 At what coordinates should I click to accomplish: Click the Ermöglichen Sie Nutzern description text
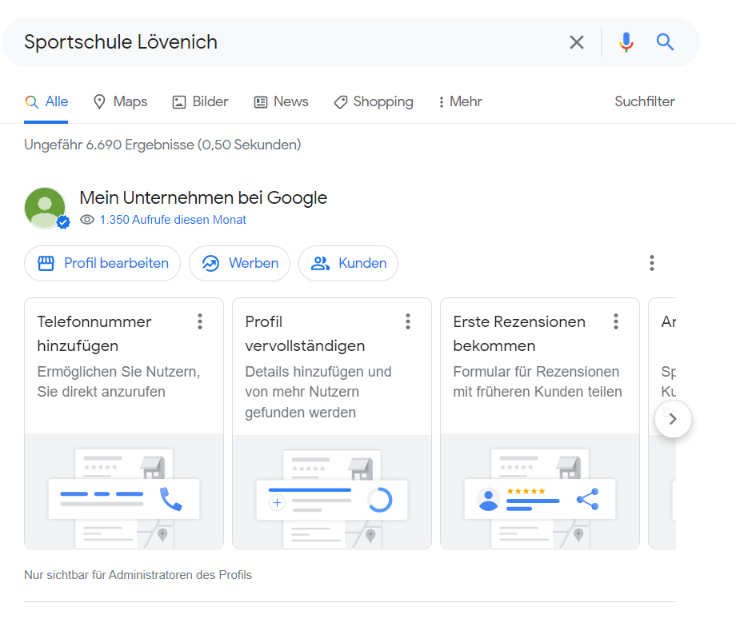119,382
